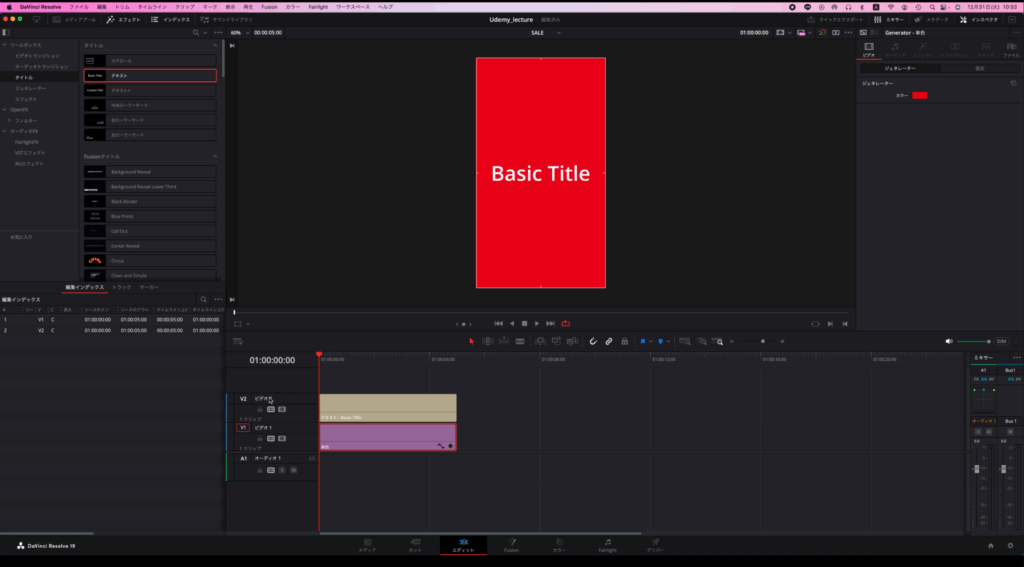Click the loop playback button

(x=565, y=323)
